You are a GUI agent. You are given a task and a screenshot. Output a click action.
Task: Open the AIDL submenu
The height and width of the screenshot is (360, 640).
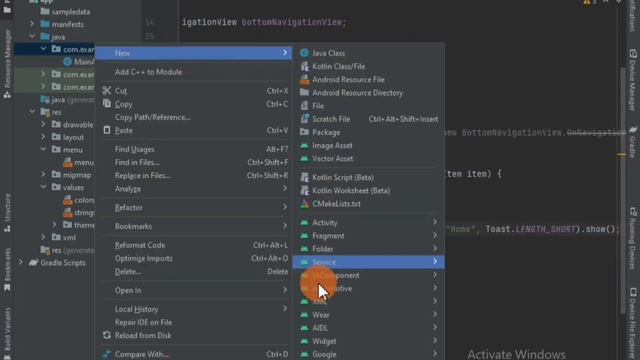[x=369, y=328]
